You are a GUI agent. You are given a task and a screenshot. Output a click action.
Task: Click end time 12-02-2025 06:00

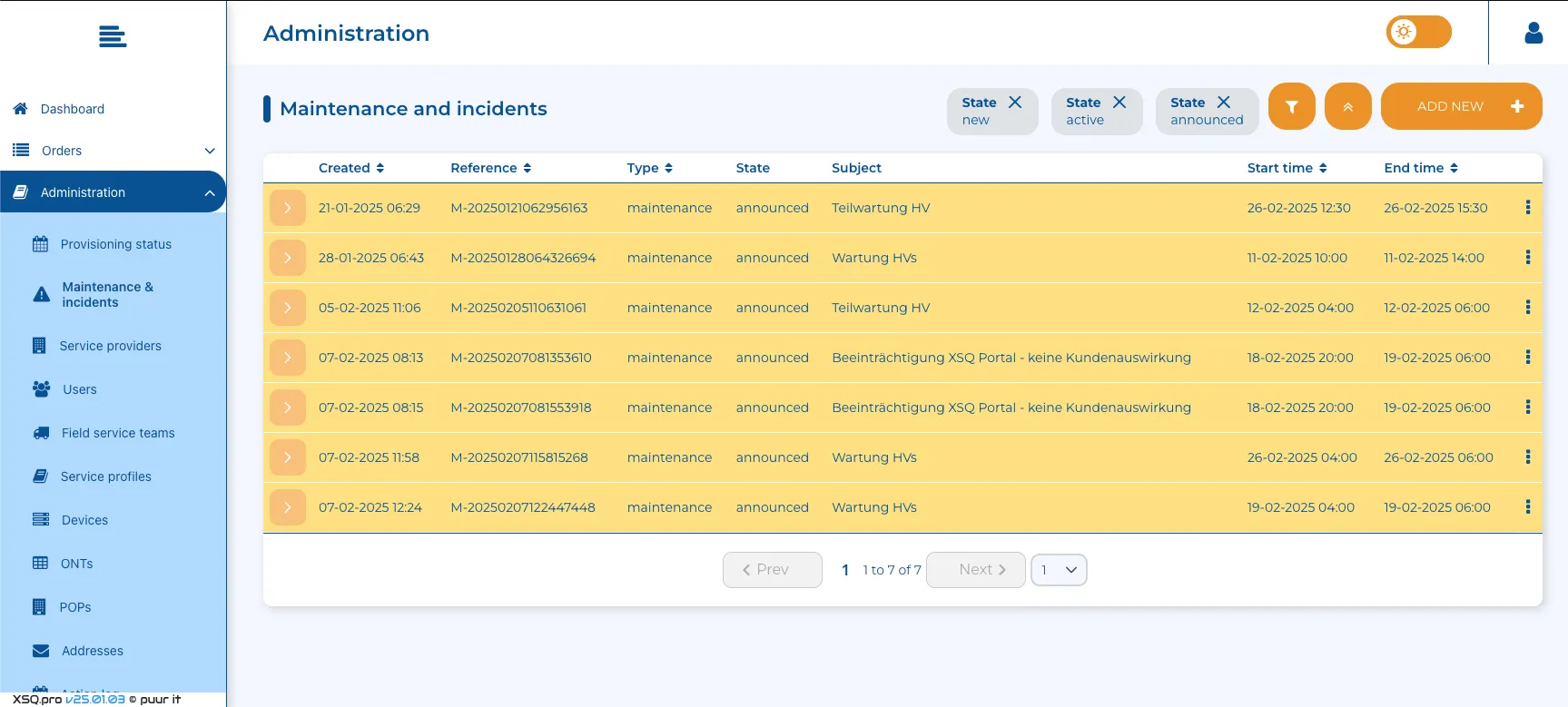pos(1436,308)
